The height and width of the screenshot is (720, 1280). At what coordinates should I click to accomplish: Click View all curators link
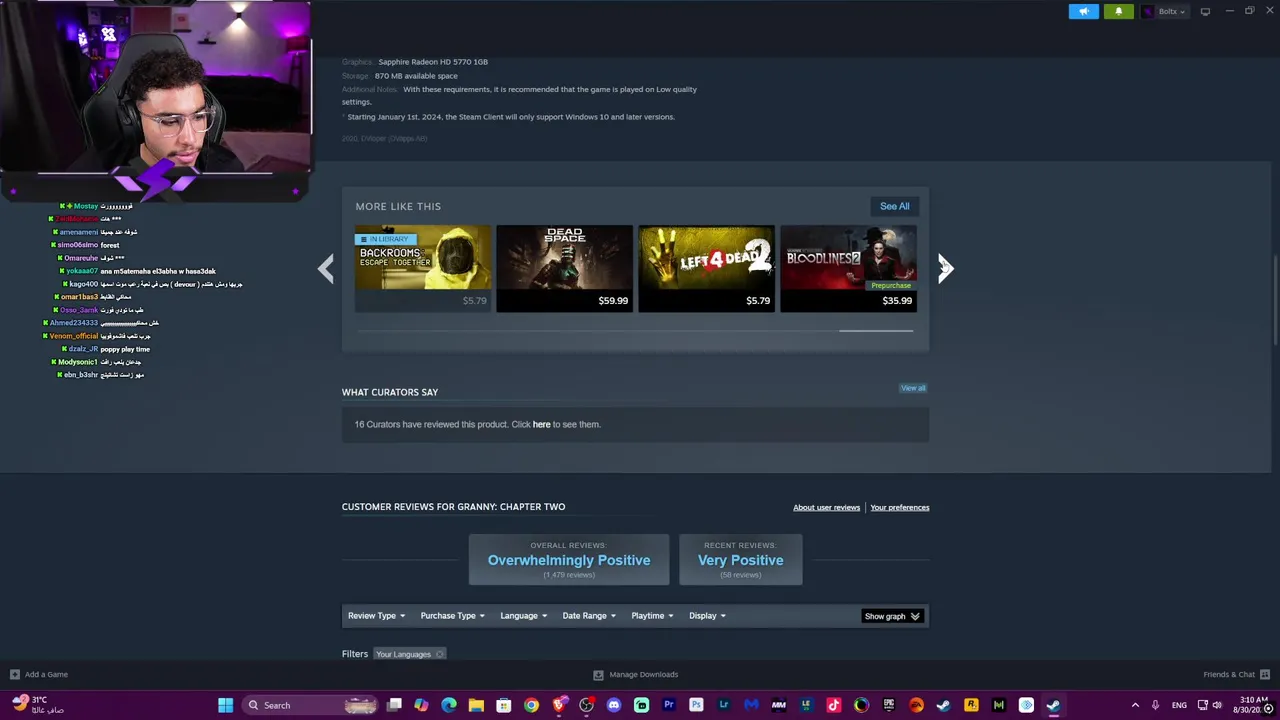[x=913, y=388]
